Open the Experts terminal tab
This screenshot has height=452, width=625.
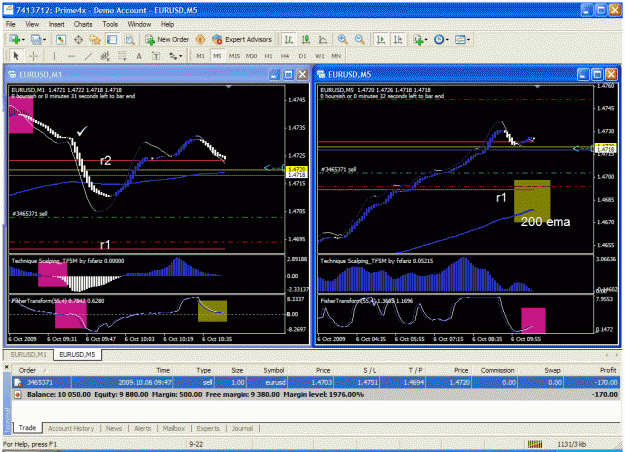208,428
